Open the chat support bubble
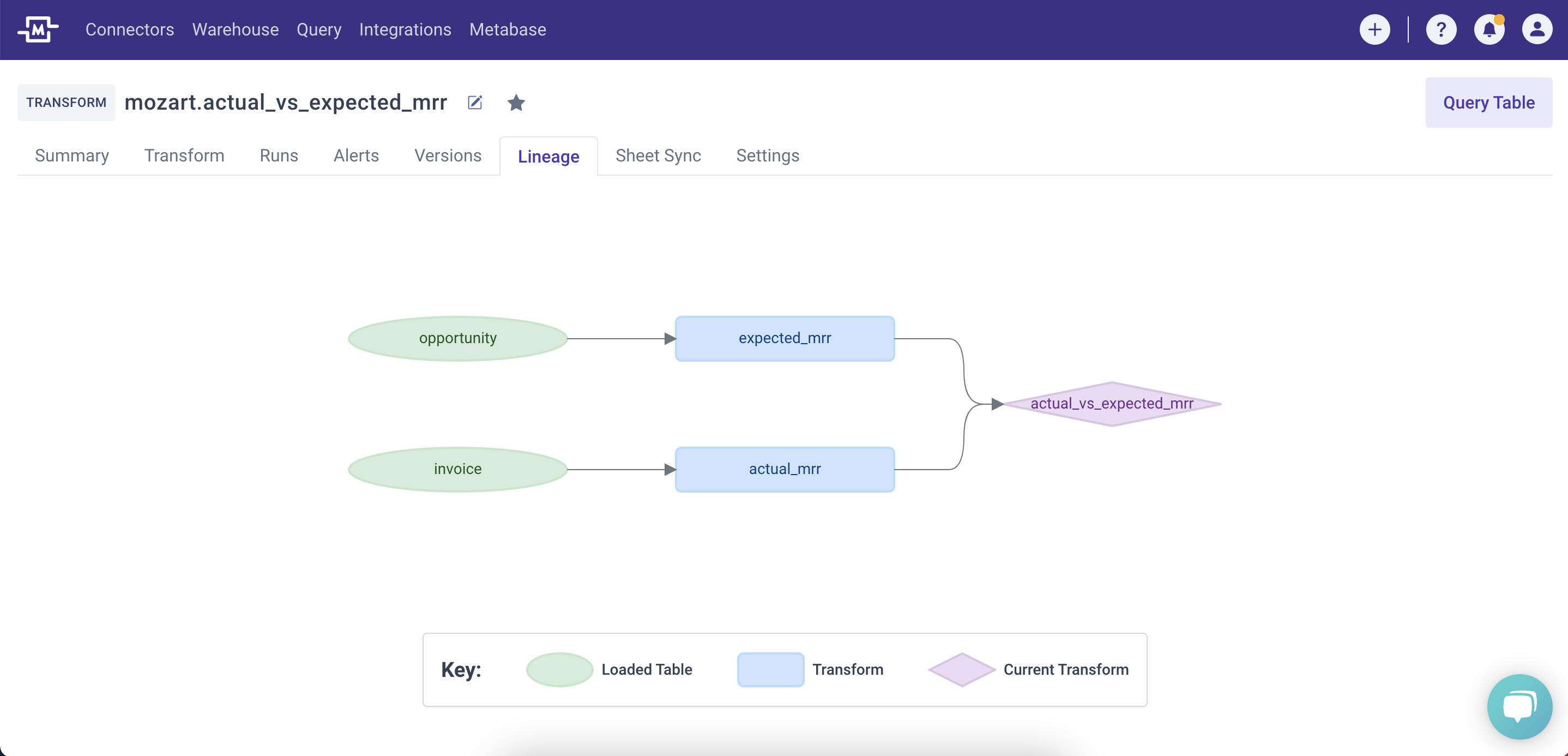The image size is (1568, 756). [1519, 706]
